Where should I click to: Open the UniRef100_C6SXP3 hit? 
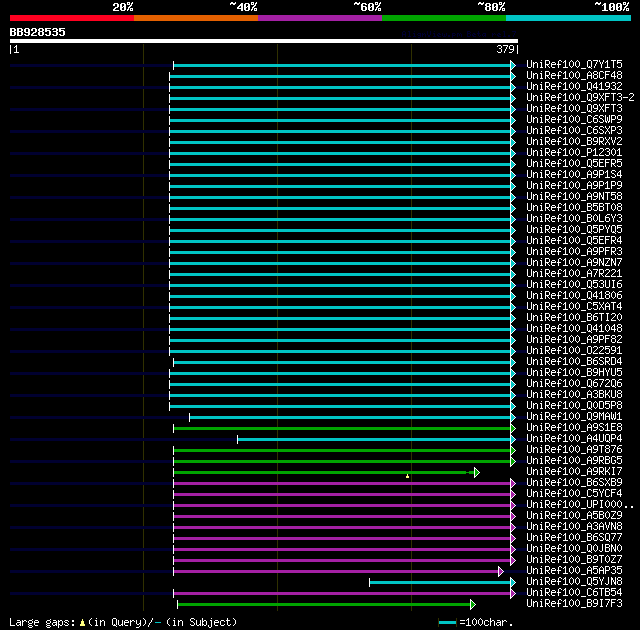click(x=574, y=131)
